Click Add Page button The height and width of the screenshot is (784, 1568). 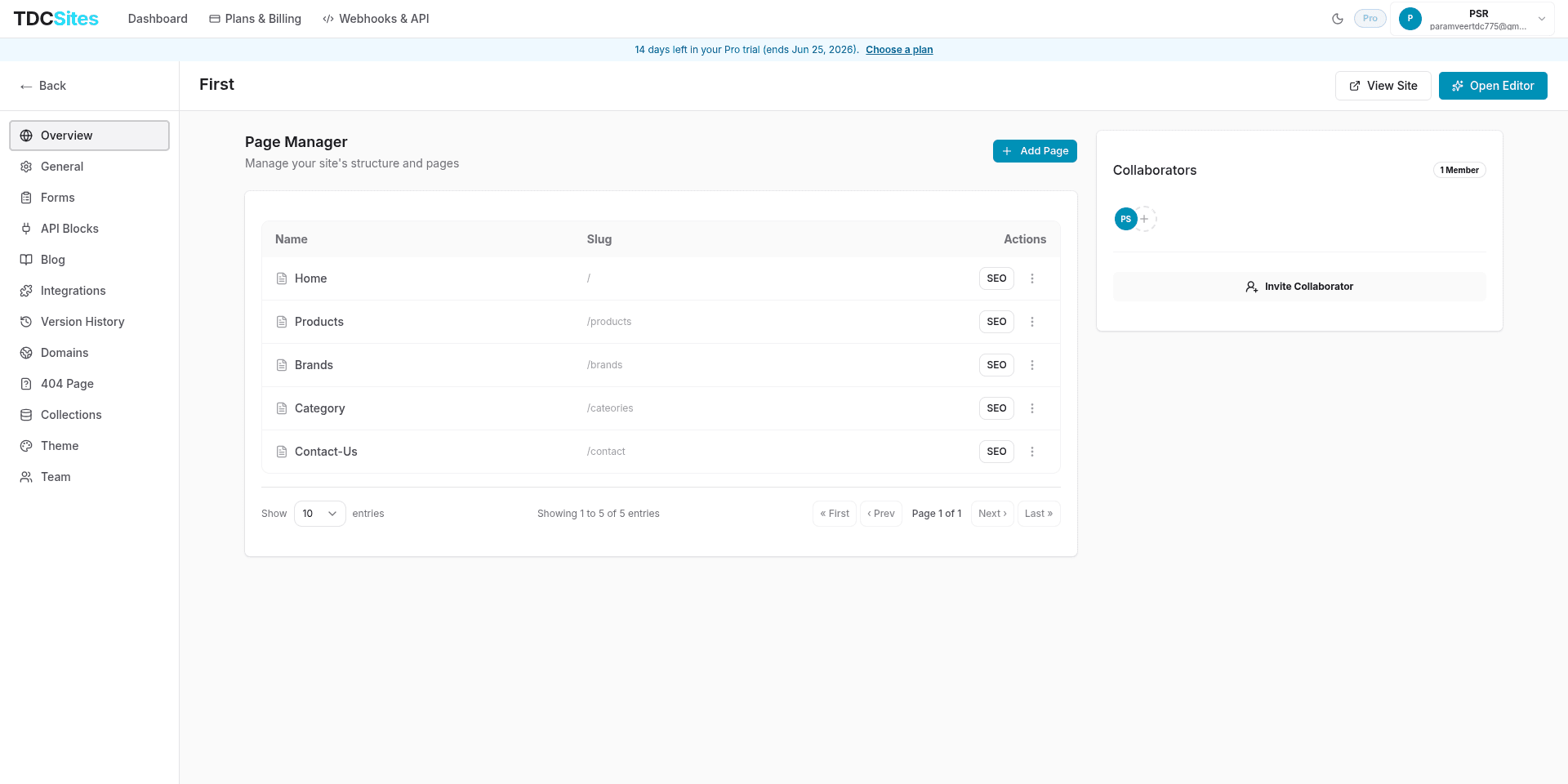[1035, 151]
